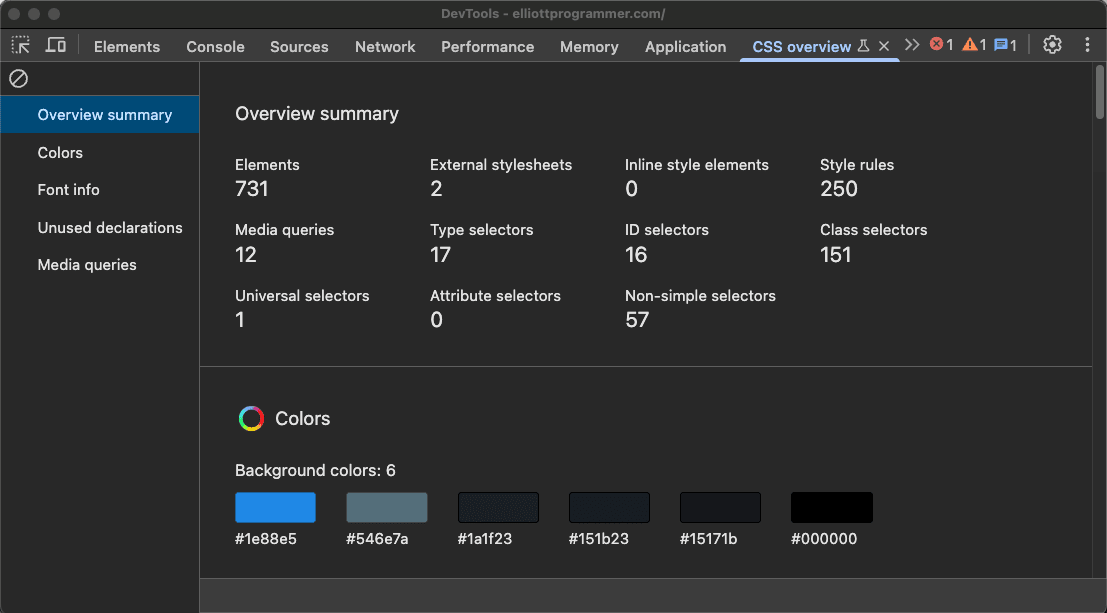Screen dimensions: 1107x613
Task: Activate the inspect element picker icon
Action: coord(21,46)
